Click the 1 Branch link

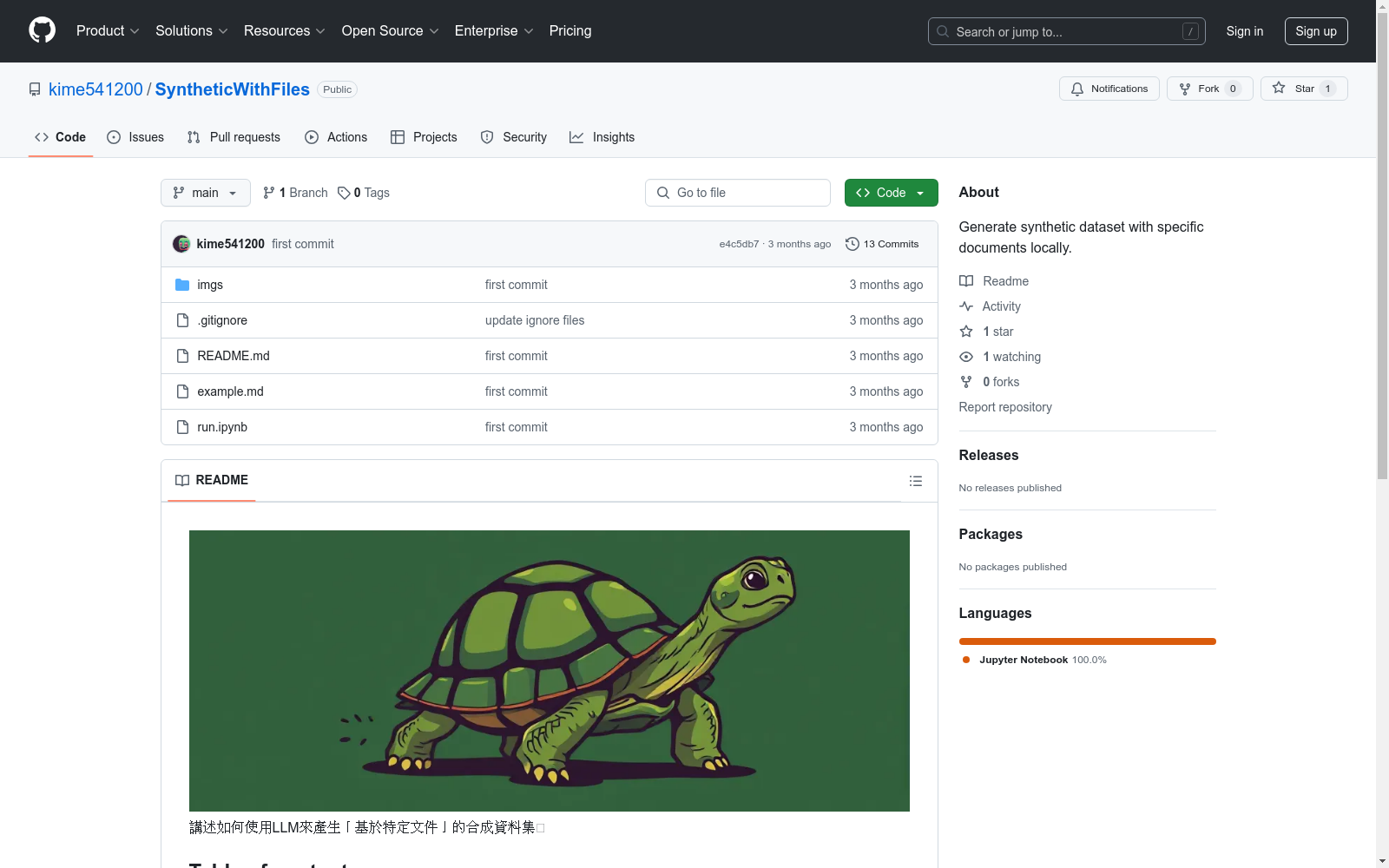coord(295,193)
